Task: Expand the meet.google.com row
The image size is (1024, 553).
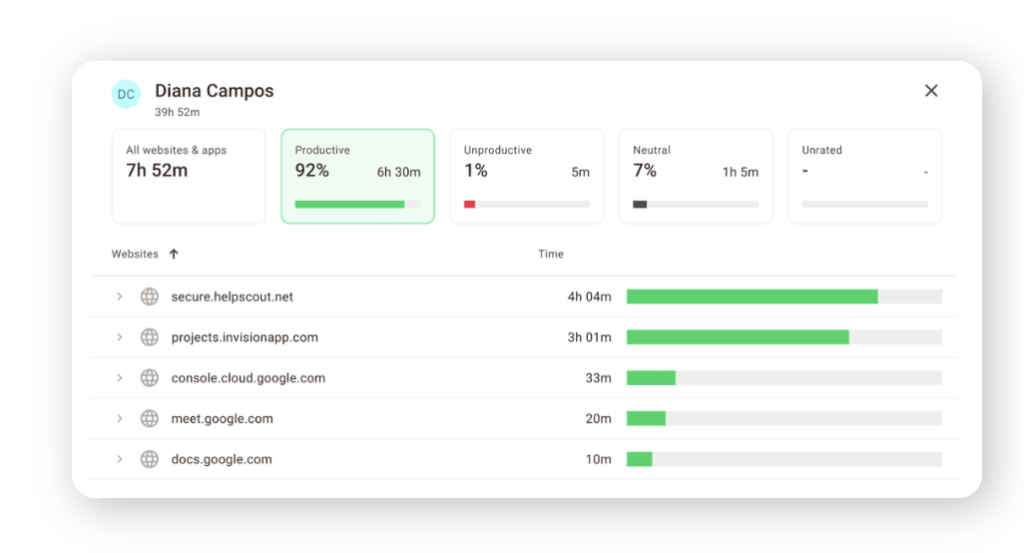Action: (x=120, y=418)
